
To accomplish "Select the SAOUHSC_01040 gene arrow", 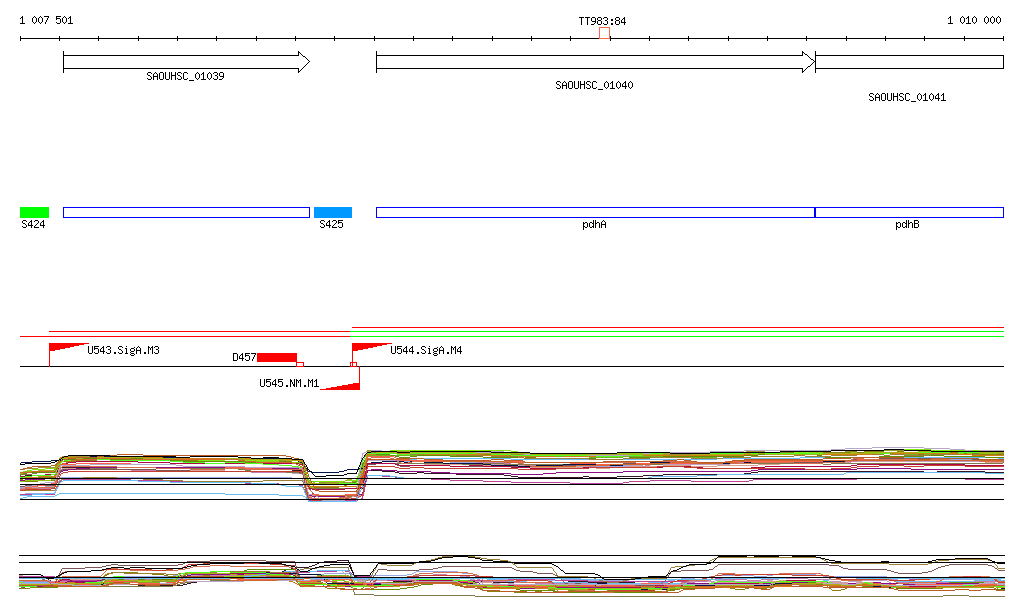I will pyautogui.click(x=595, y=62).
